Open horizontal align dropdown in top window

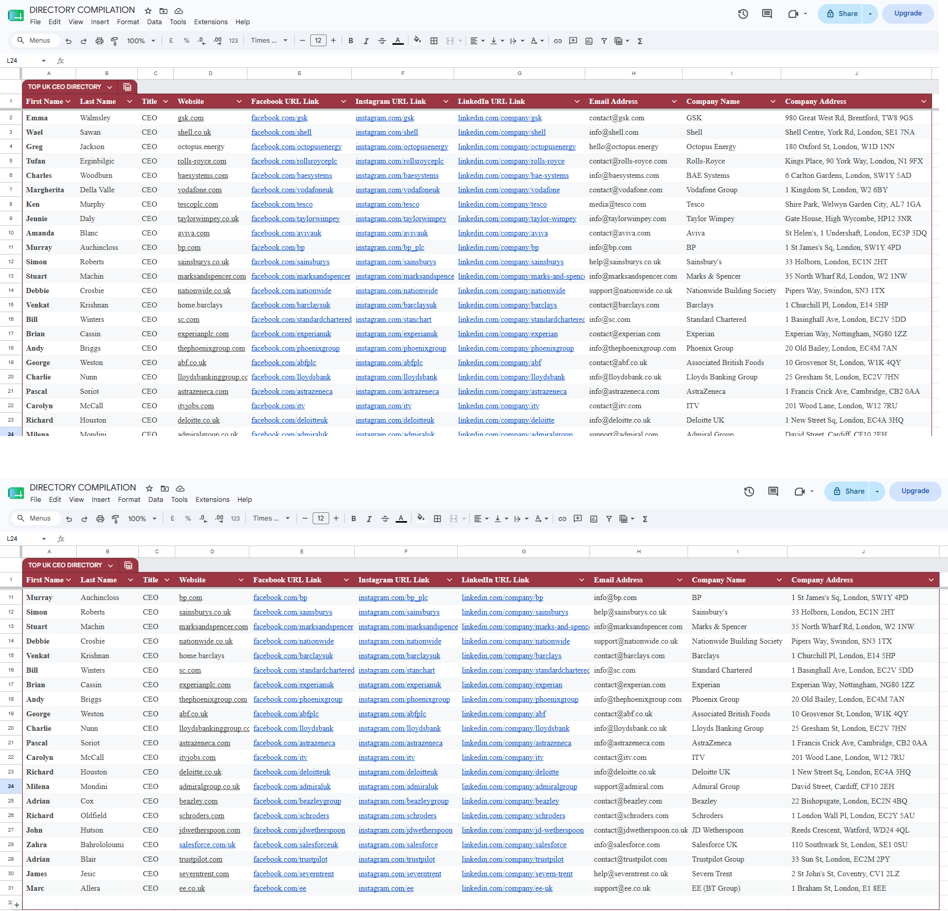click(x=476, y=41)
